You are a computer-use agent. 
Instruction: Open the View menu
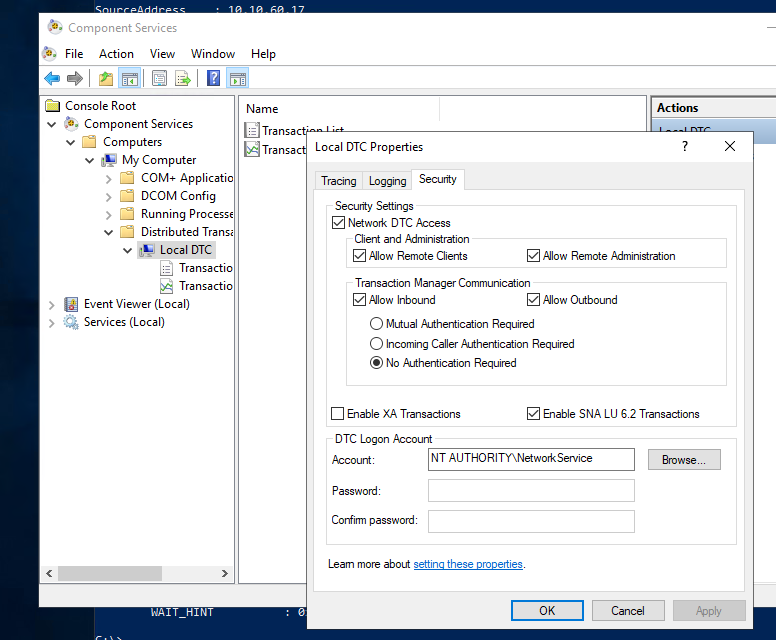[x=162, y=53]
